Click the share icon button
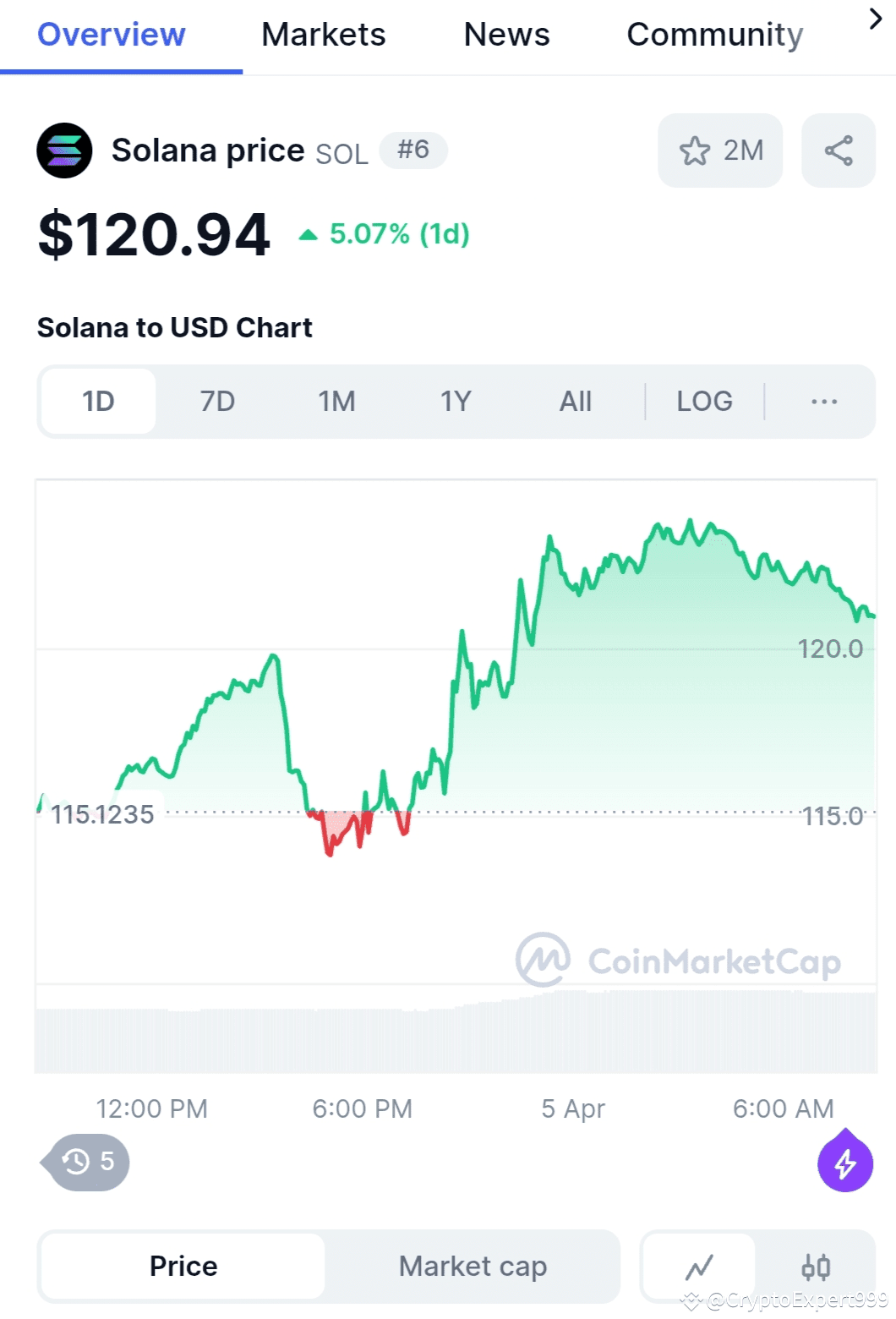 [x=839, y=151]
